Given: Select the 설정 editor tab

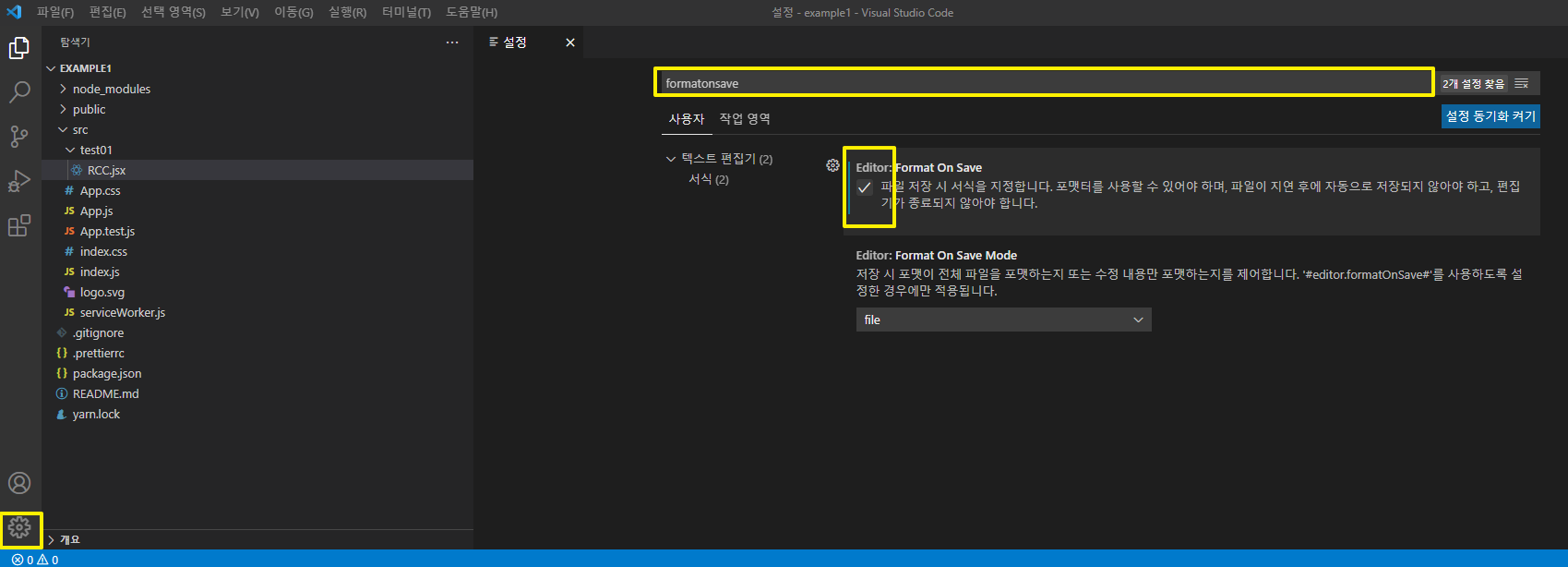Looking at the screenshot, I should coord(530,42).
